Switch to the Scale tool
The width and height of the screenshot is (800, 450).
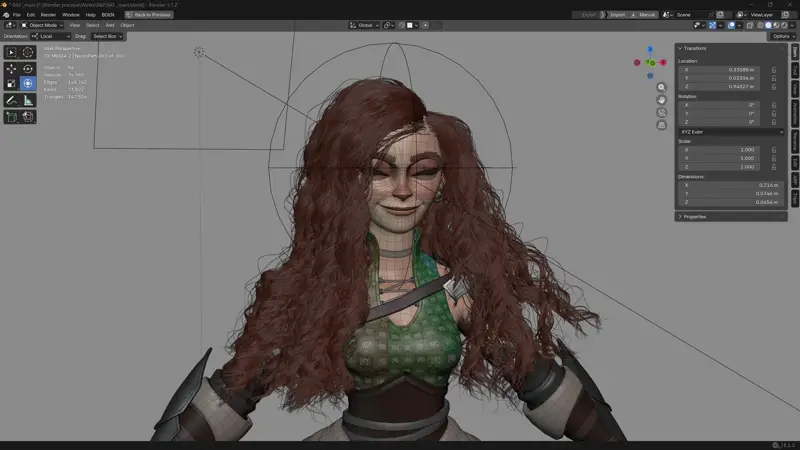coord(11,84)
